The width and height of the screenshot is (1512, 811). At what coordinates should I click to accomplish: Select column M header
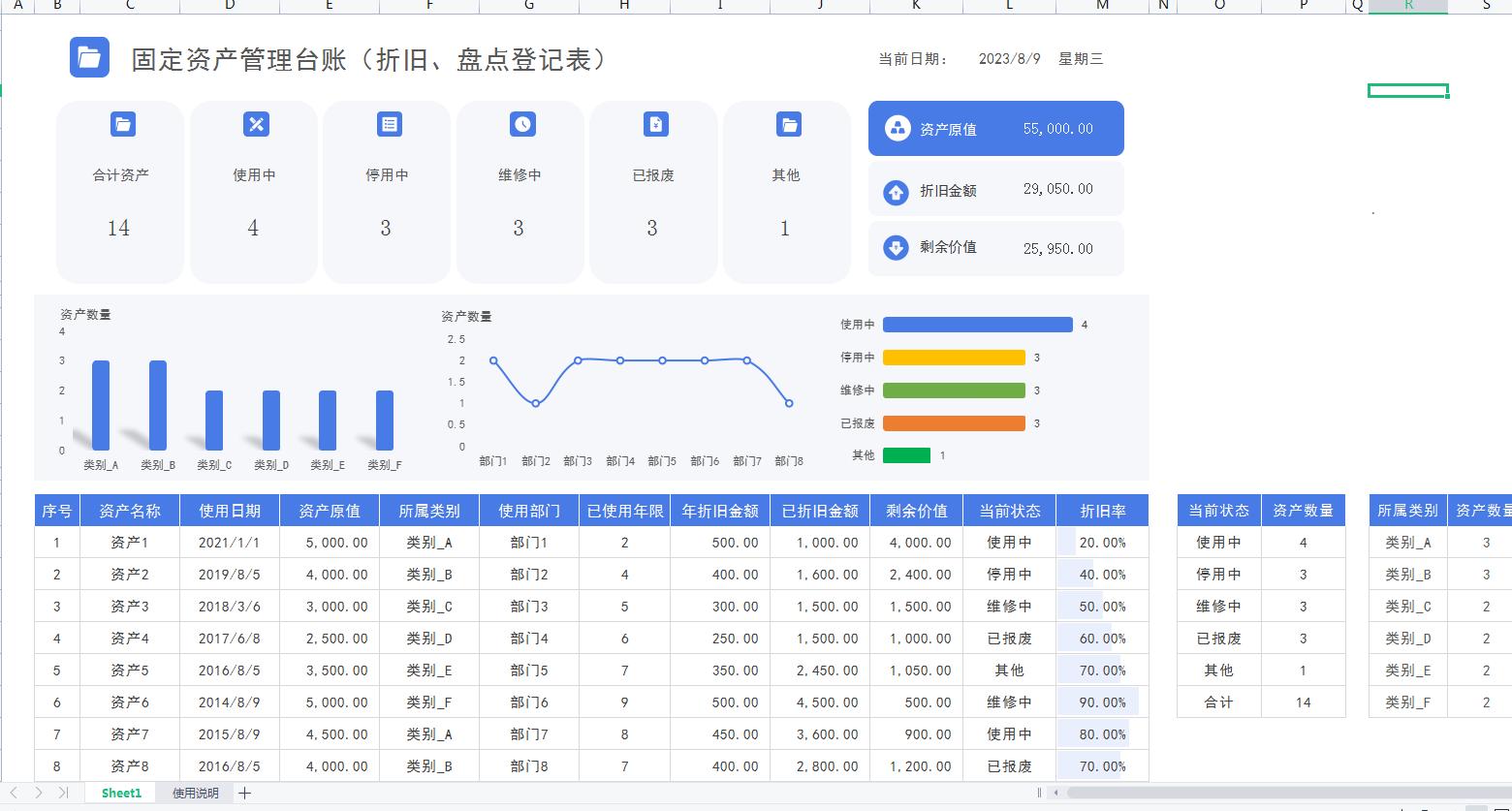(1102, 6)
